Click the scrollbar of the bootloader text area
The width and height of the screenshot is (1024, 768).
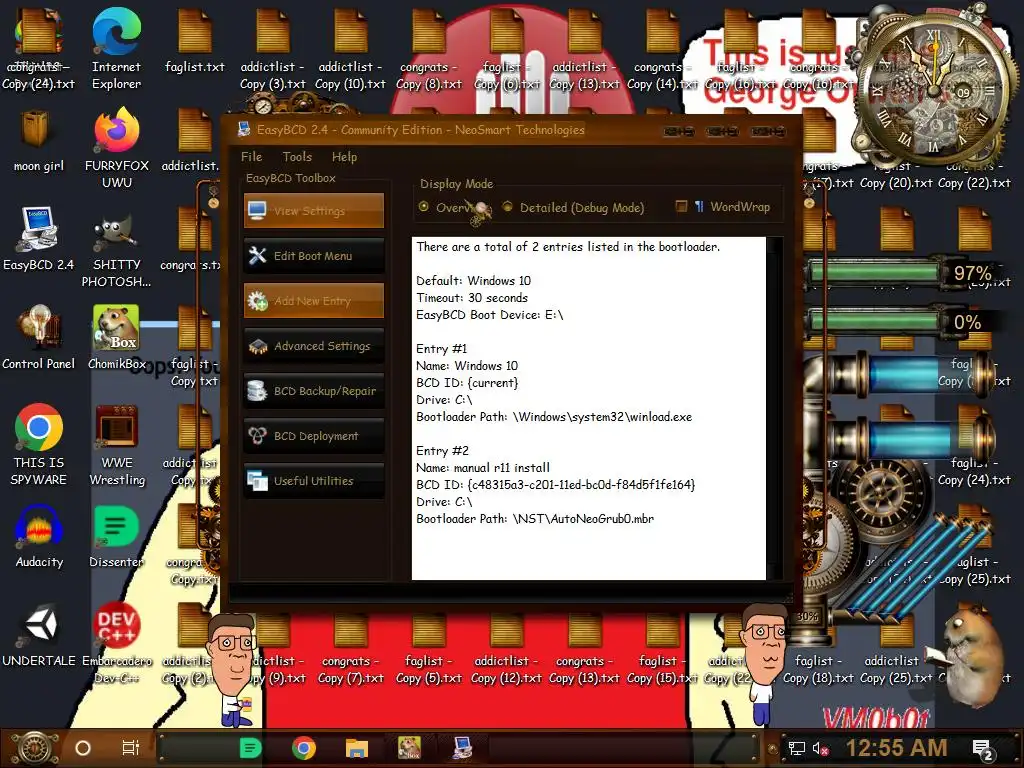click(775, 408)
